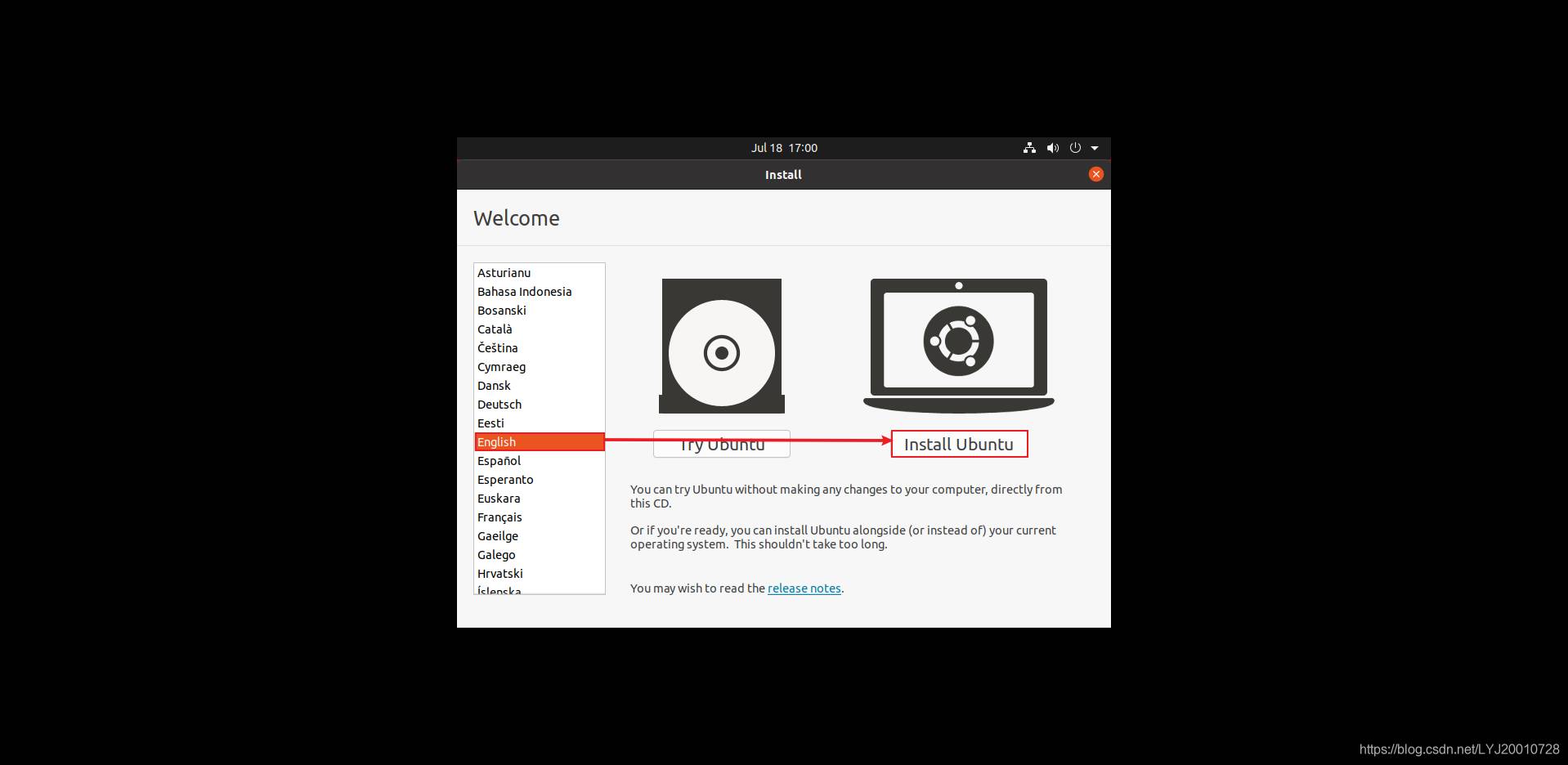Click the network connection icon in the top bar
This screenshot has height=765, width=1568.
click(x=1029, y=148)
